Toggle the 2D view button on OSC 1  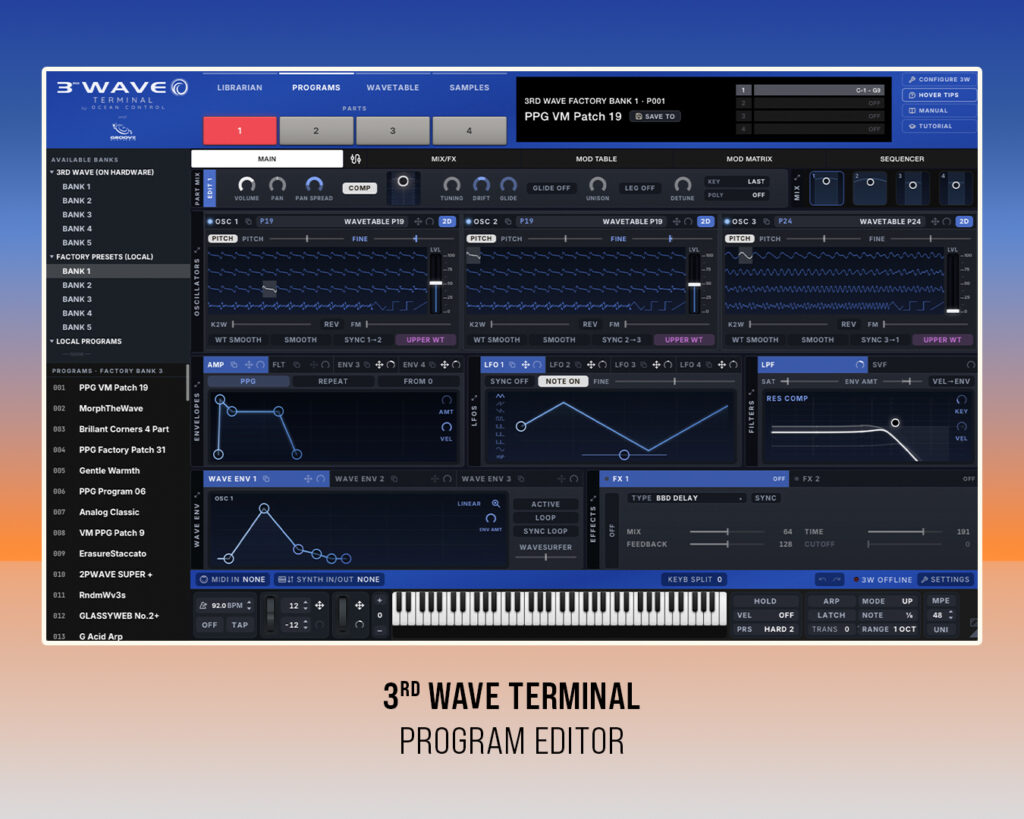click(x=447, y=221)
